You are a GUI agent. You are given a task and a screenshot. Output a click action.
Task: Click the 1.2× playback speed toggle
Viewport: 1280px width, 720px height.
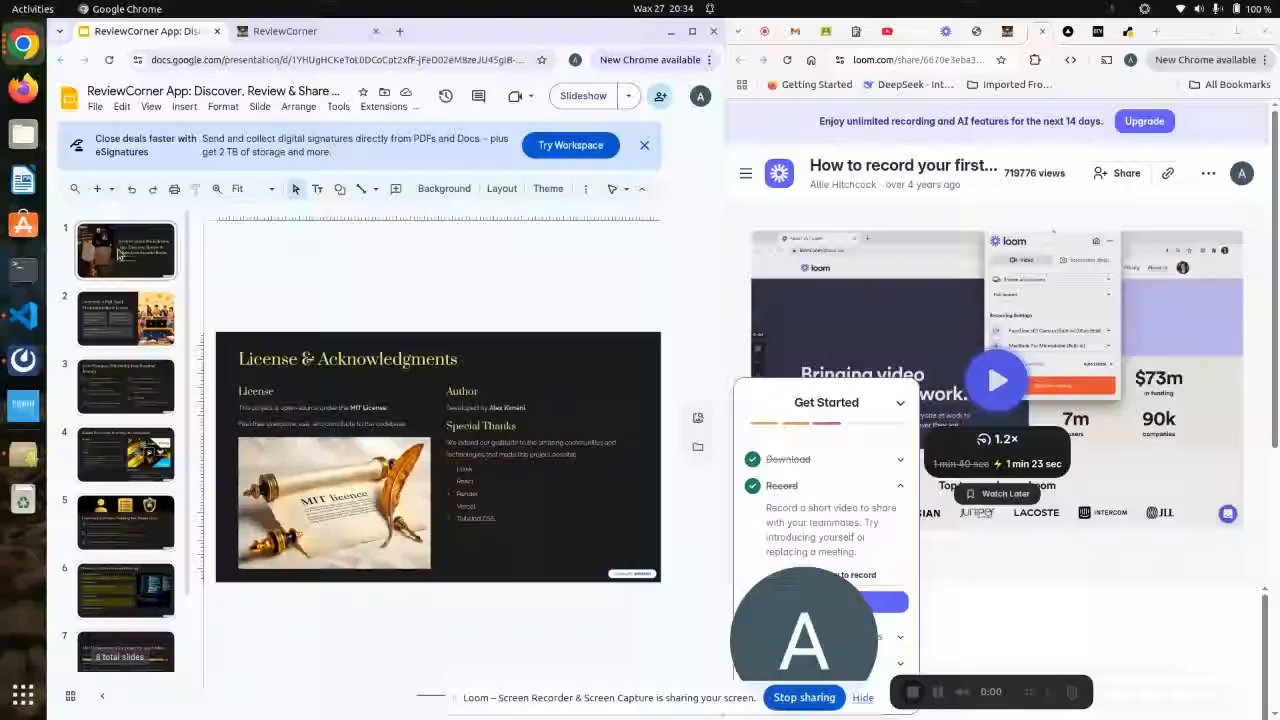point(997,439)
